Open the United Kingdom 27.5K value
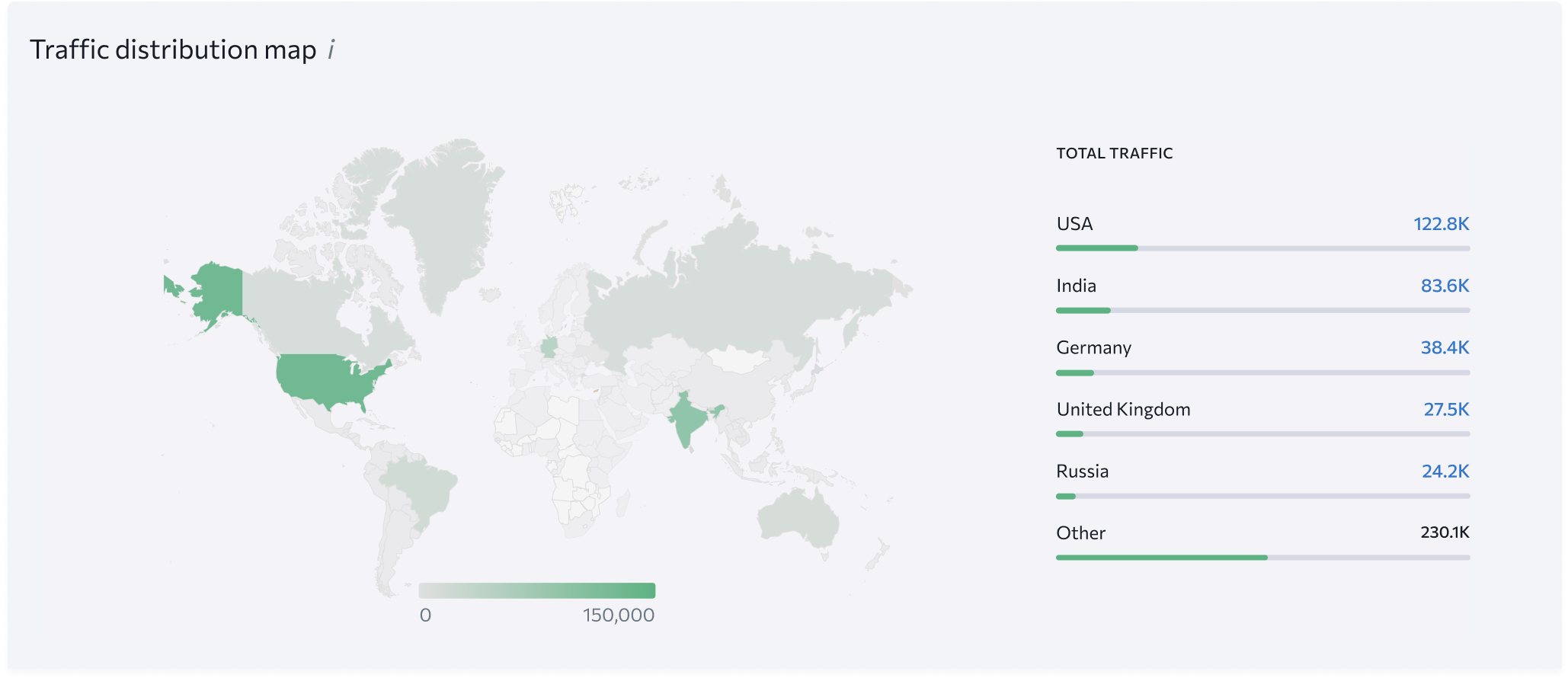1568x681 pixels. (1446, 409)
